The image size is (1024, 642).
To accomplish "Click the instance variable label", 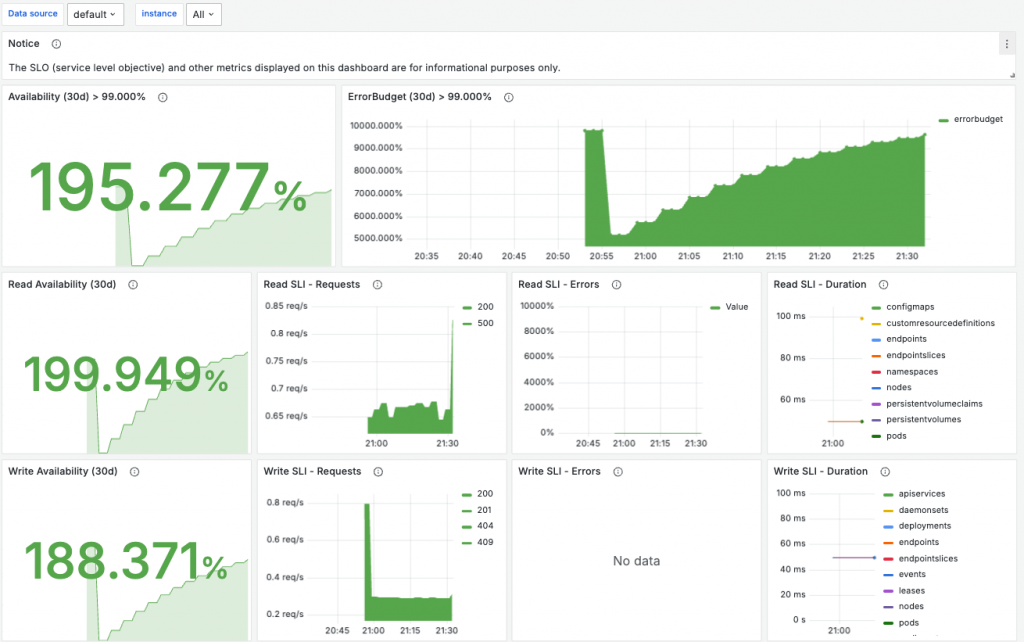I will [159, 14].
